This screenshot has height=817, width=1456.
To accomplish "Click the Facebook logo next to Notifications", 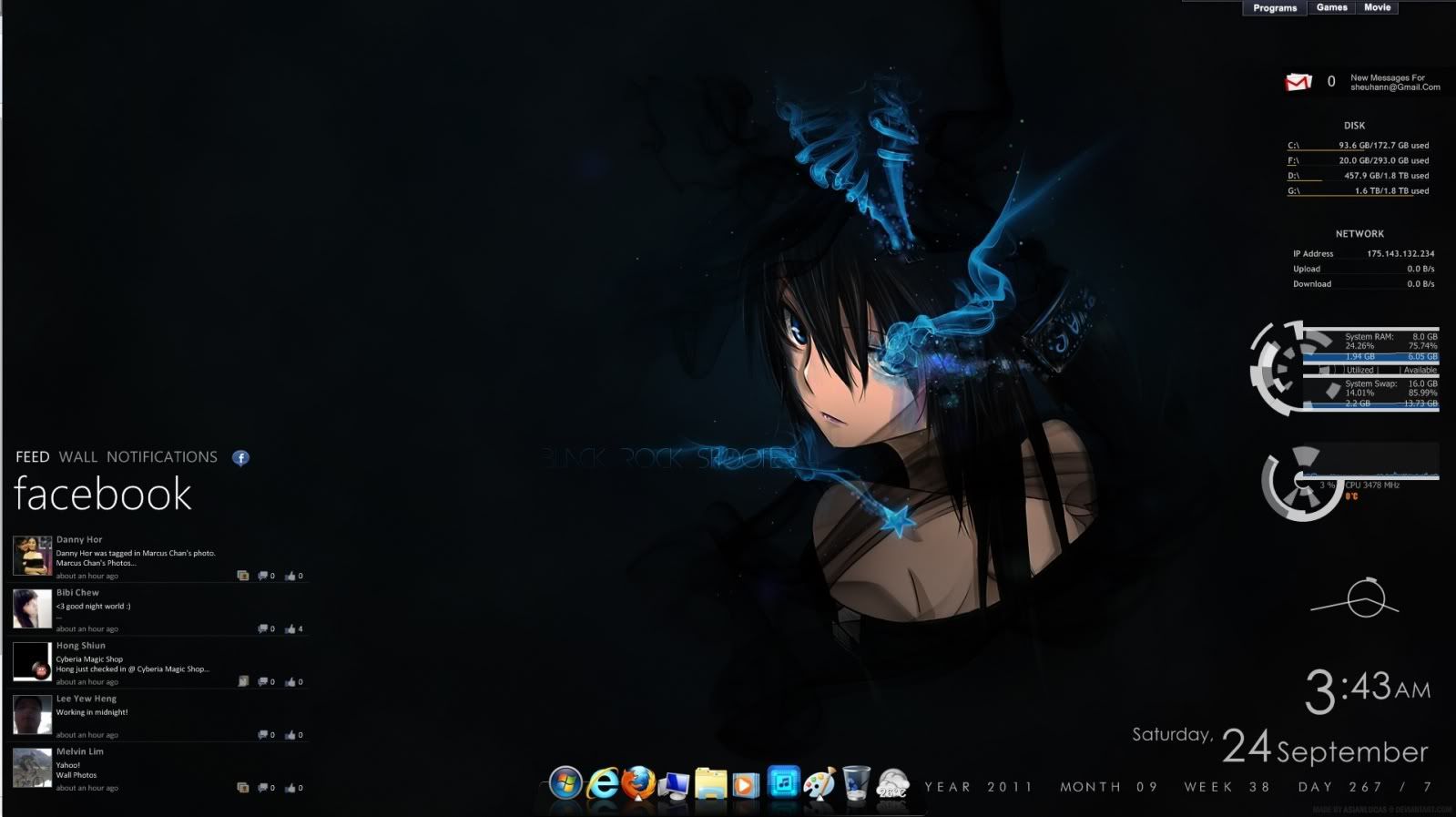I will (240, 457).
